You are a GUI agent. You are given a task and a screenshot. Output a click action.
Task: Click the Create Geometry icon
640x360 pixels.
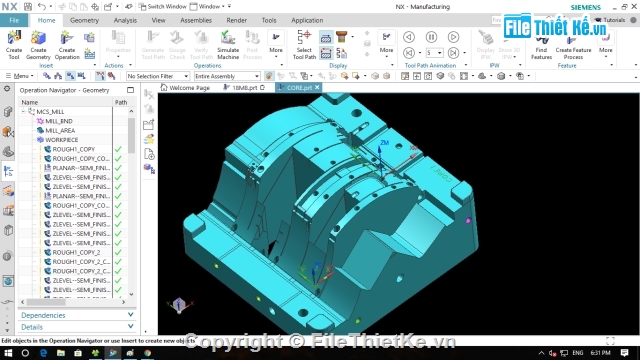click(x=38, y=45)
